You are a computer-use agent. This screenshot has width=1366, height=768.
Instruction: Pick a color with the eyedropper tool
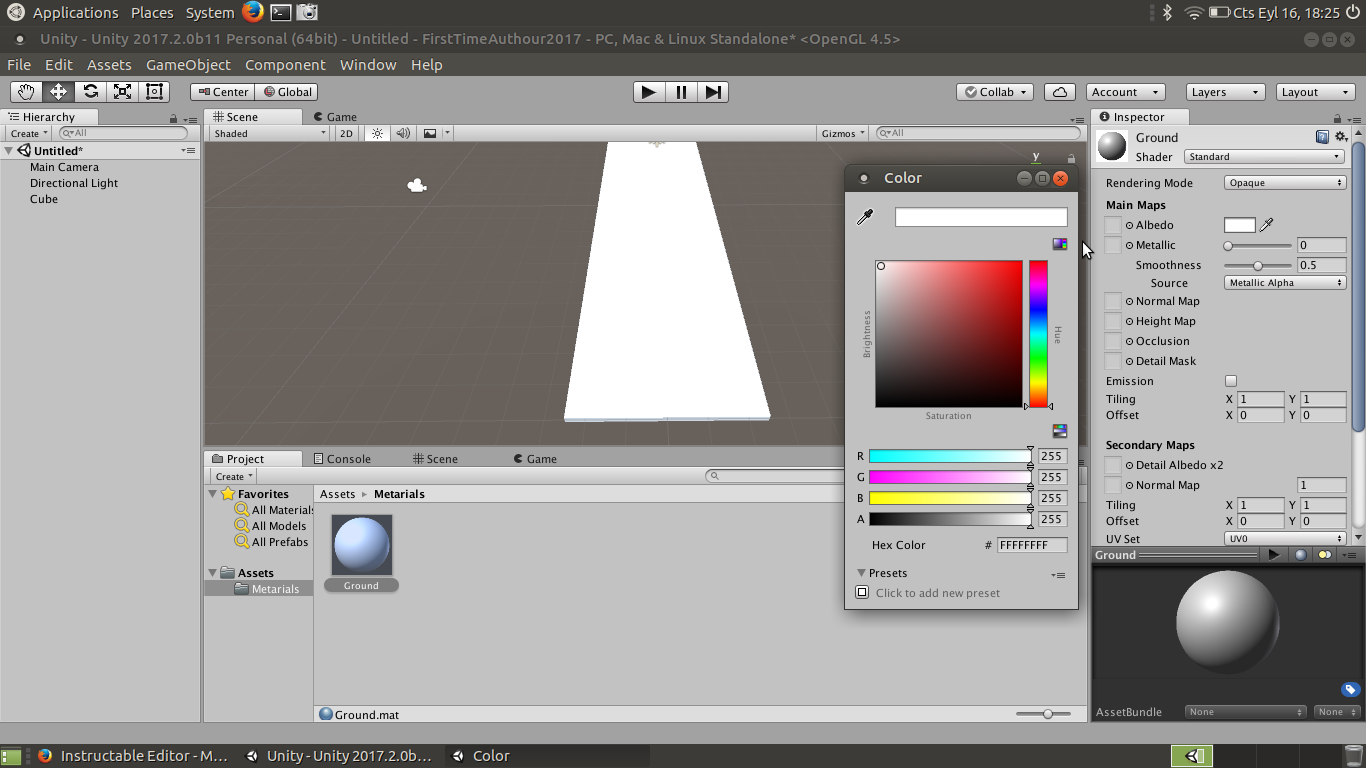[x=864, y=216]
